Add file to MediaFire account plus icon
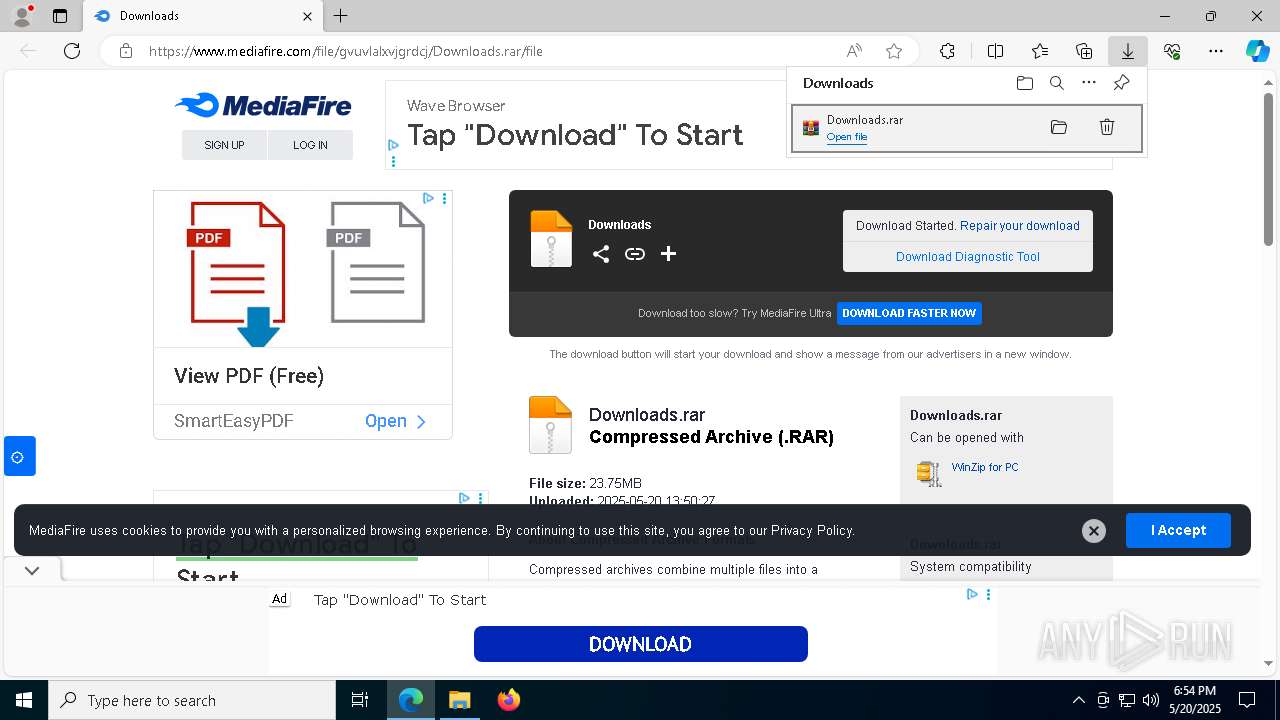This screenshot has height=720, width=1280. pyautogui.click(x=669, y=254)
